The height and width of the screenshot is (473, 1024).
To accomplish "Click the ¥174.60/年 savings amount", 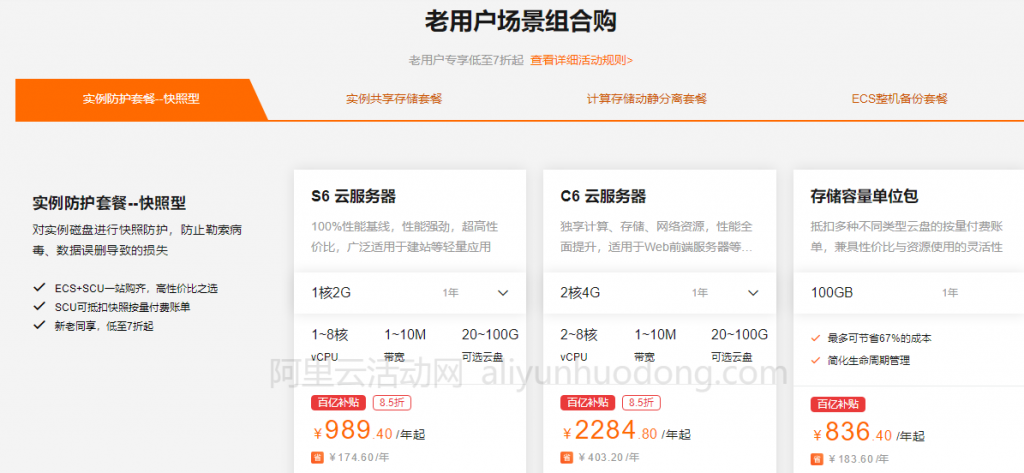I will point(359,457).
